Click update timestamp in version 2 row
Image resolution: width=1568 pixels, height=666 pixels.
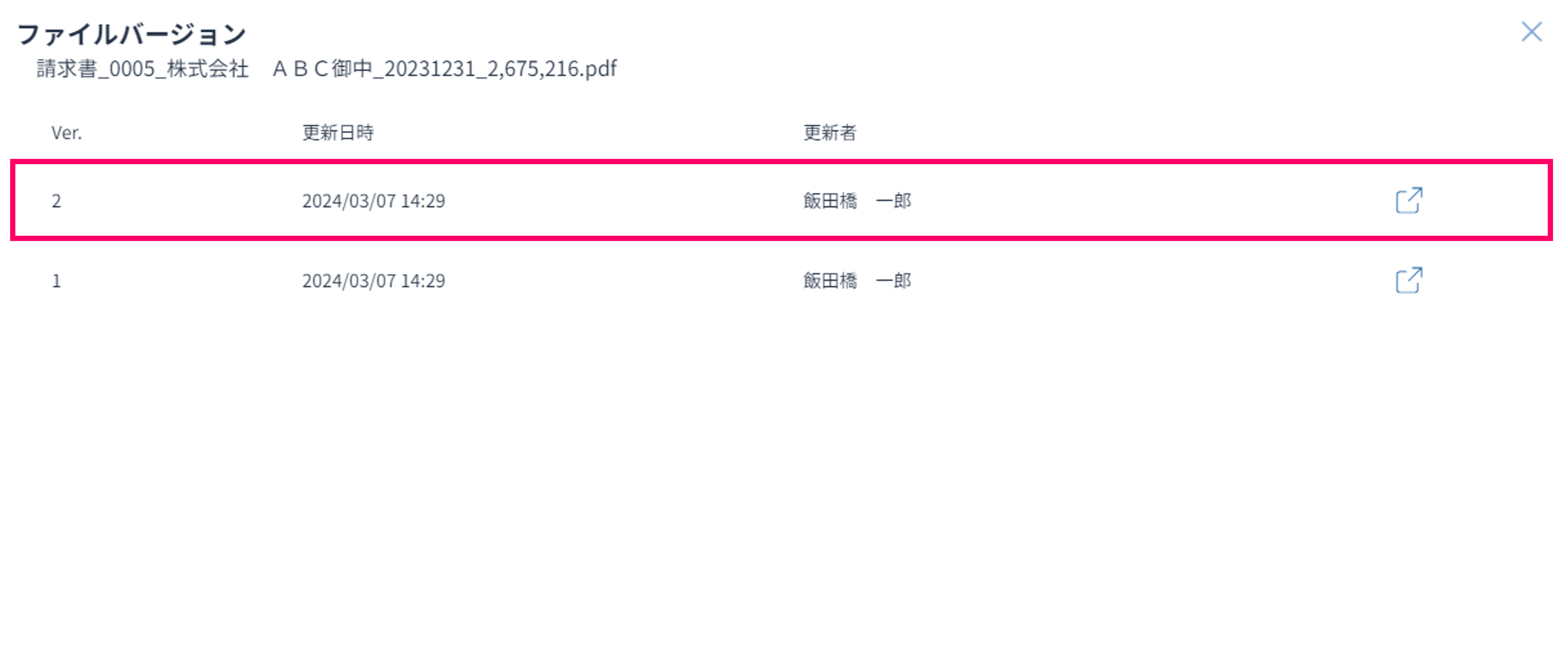[x=373, y=201]
